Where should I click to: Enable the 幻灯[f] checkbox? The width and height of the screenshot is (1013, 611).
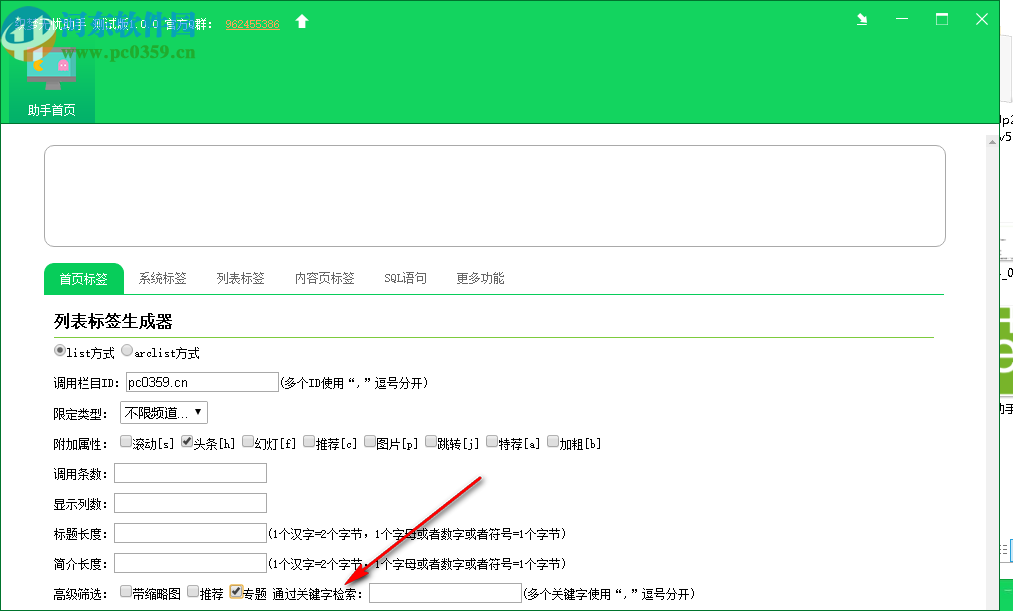248,442
